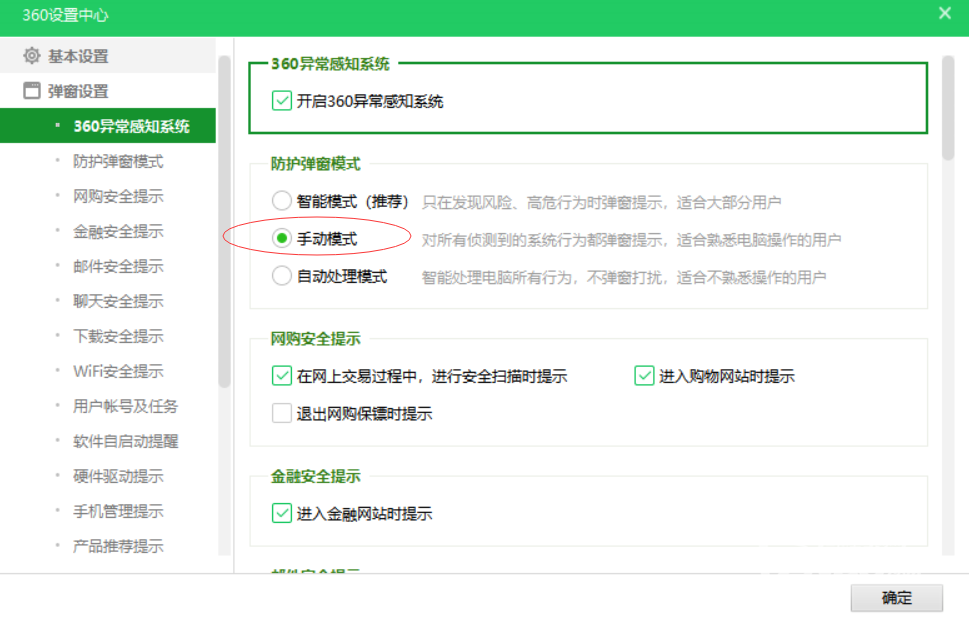Close the 360设置中心 window

pyautogui.click(x=944, y=13)
